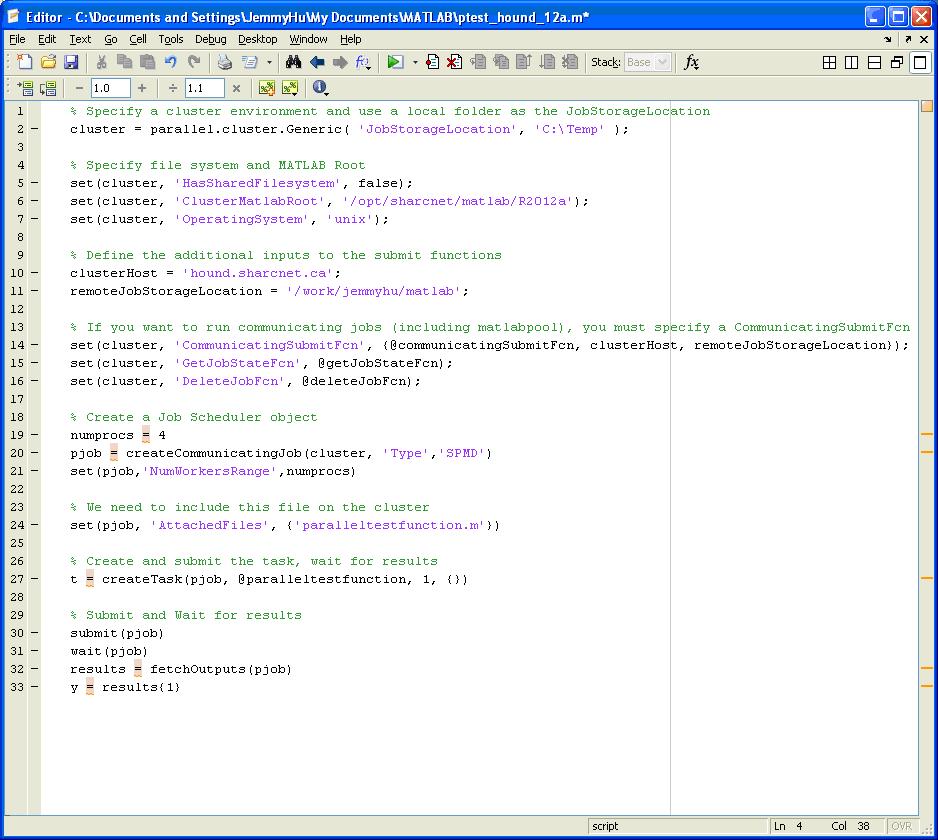Click the 1.0 increment value field

click(110, 88)
